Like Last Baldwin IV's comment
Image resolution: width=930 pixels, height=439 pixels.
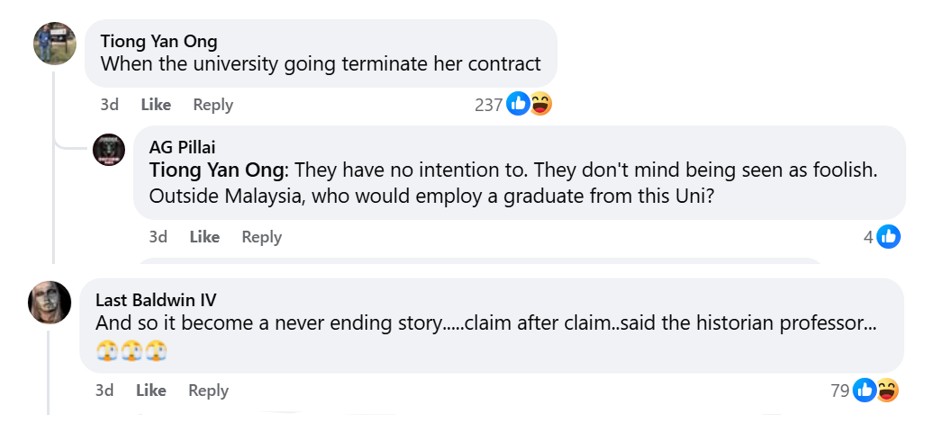pos(151,390)
